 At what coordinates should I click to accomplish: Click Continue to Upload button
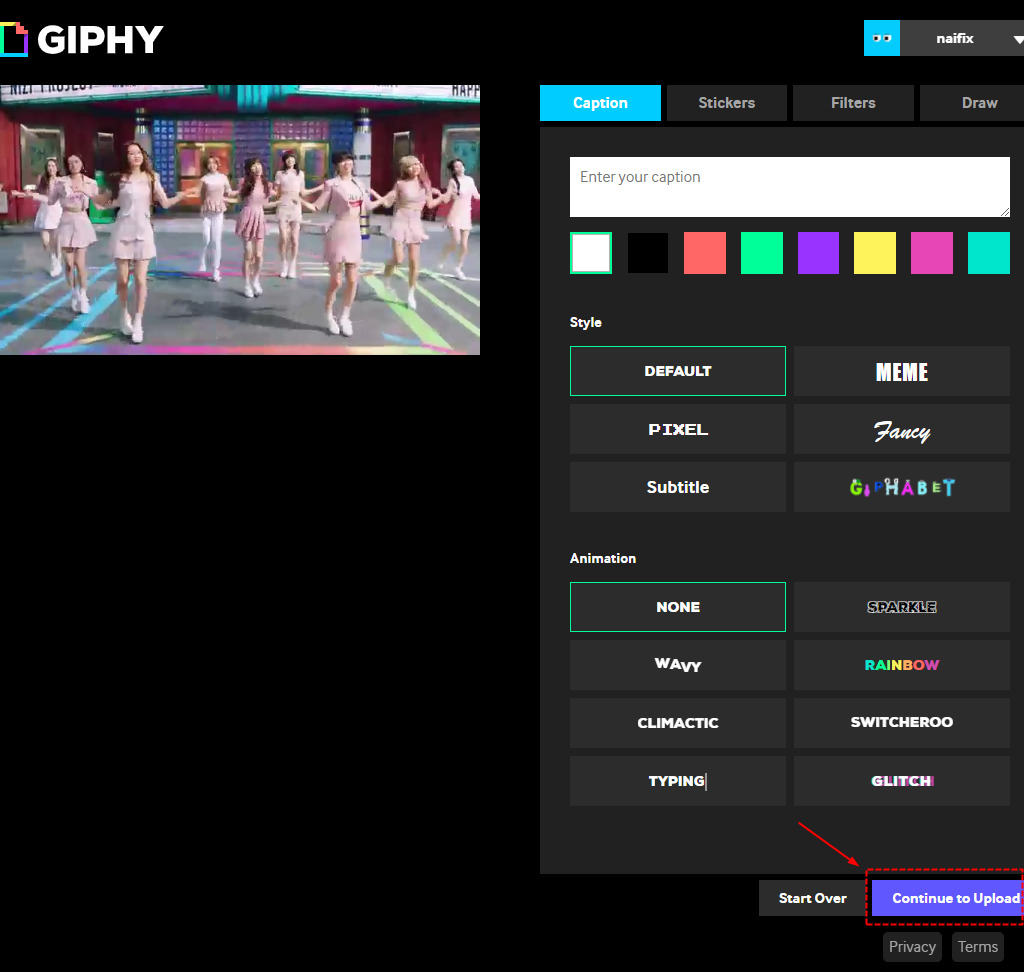[x=948, y=898]
